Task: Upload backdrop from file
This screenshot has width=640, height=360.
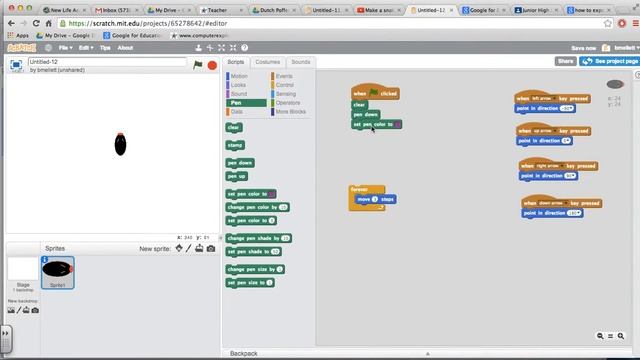Action: pyautogui.click(x=26, y=310)
